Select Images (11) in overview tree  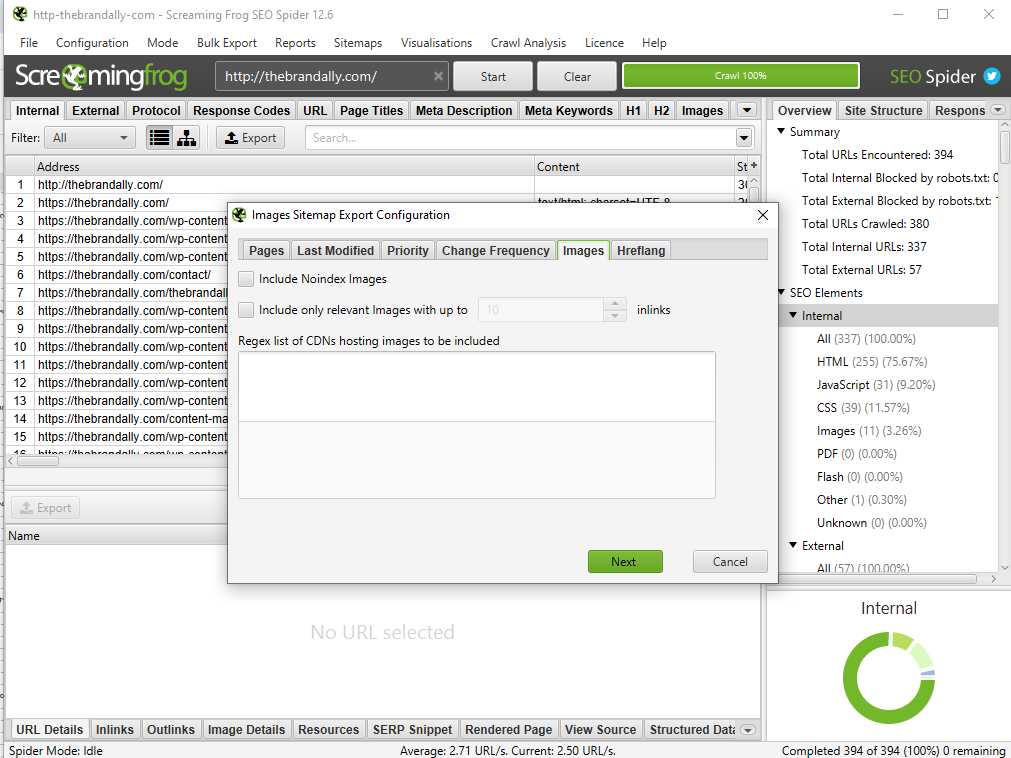point(869,431)
